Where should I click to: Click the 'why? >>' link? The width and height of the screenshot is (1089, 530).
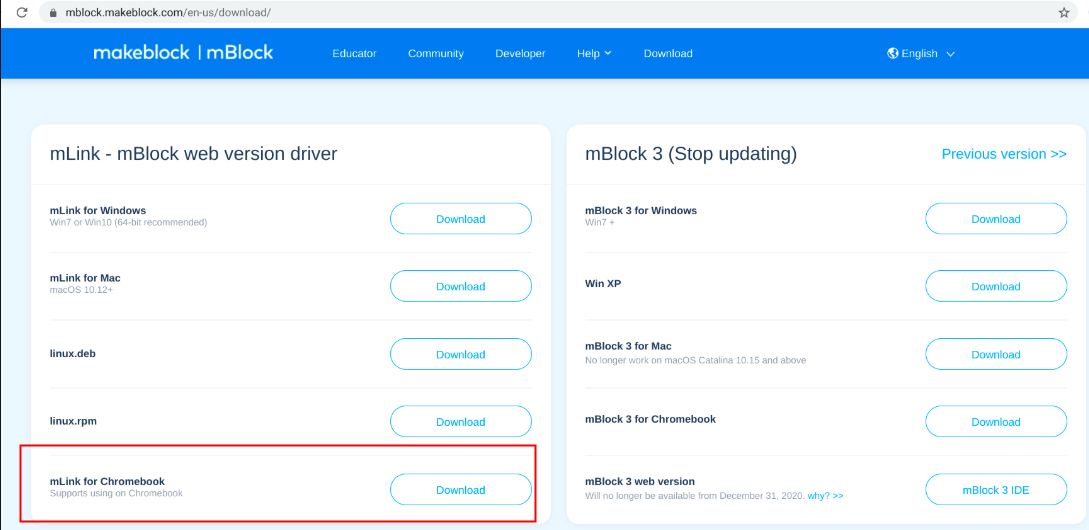(x=825, y=496)
